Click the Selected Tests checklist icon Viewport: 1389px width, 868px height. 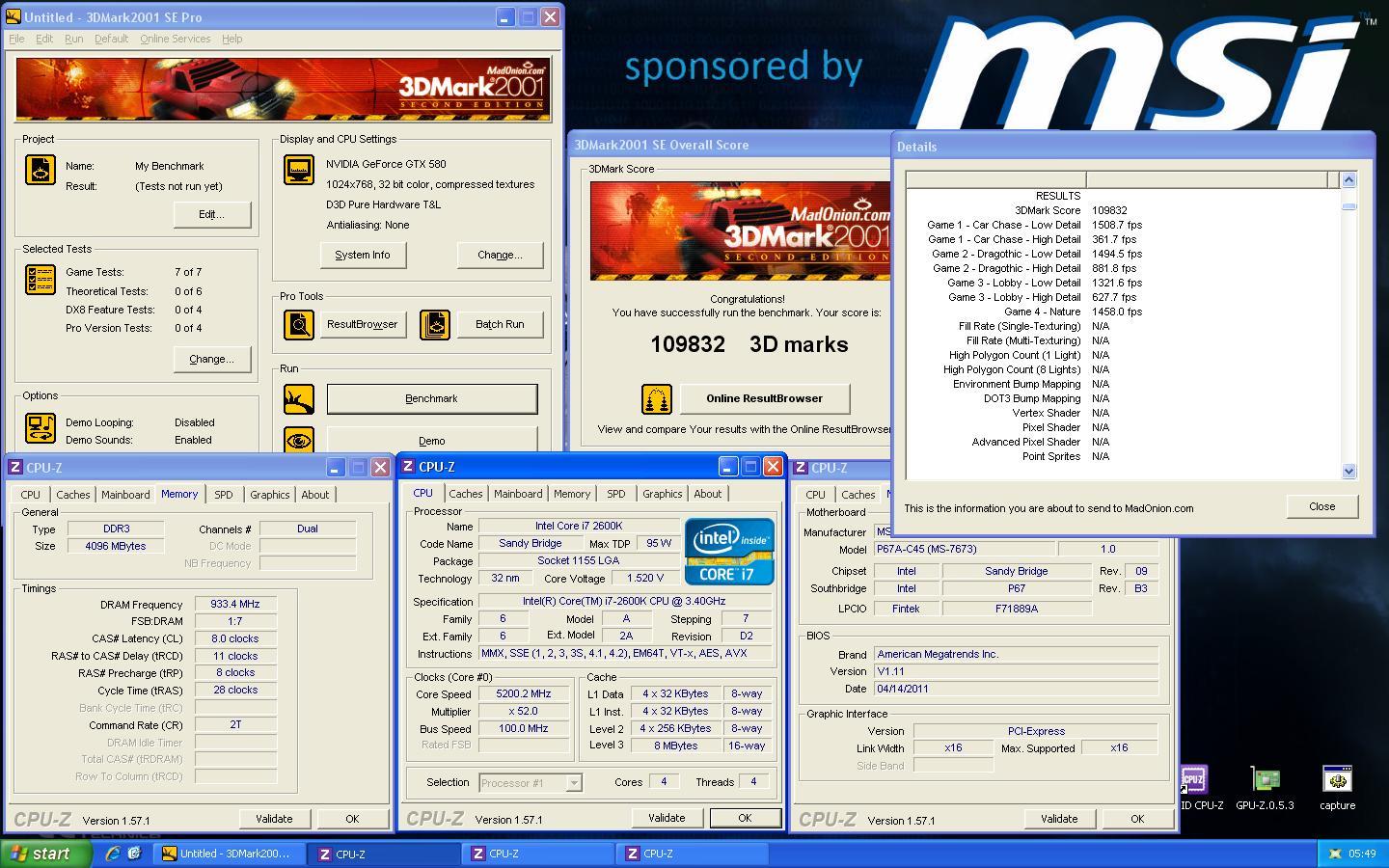[x=41, y=280]
